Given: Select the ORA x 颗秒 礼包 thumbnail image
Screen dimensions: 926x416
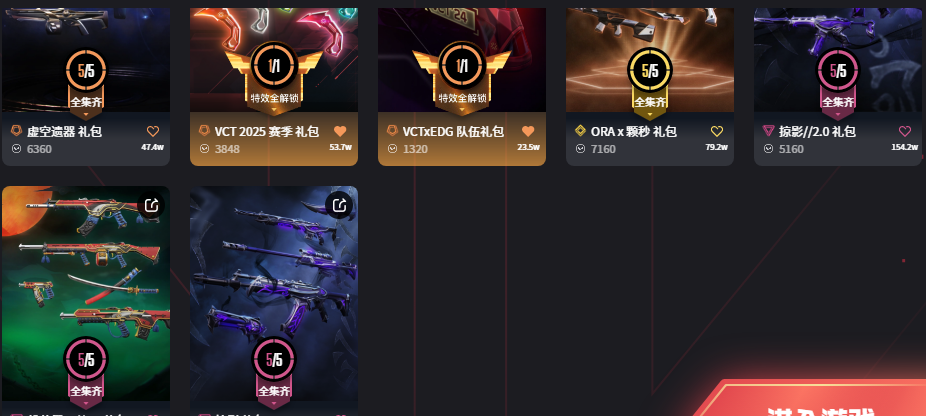Looking at the screenshot, I should click(650, 56).
